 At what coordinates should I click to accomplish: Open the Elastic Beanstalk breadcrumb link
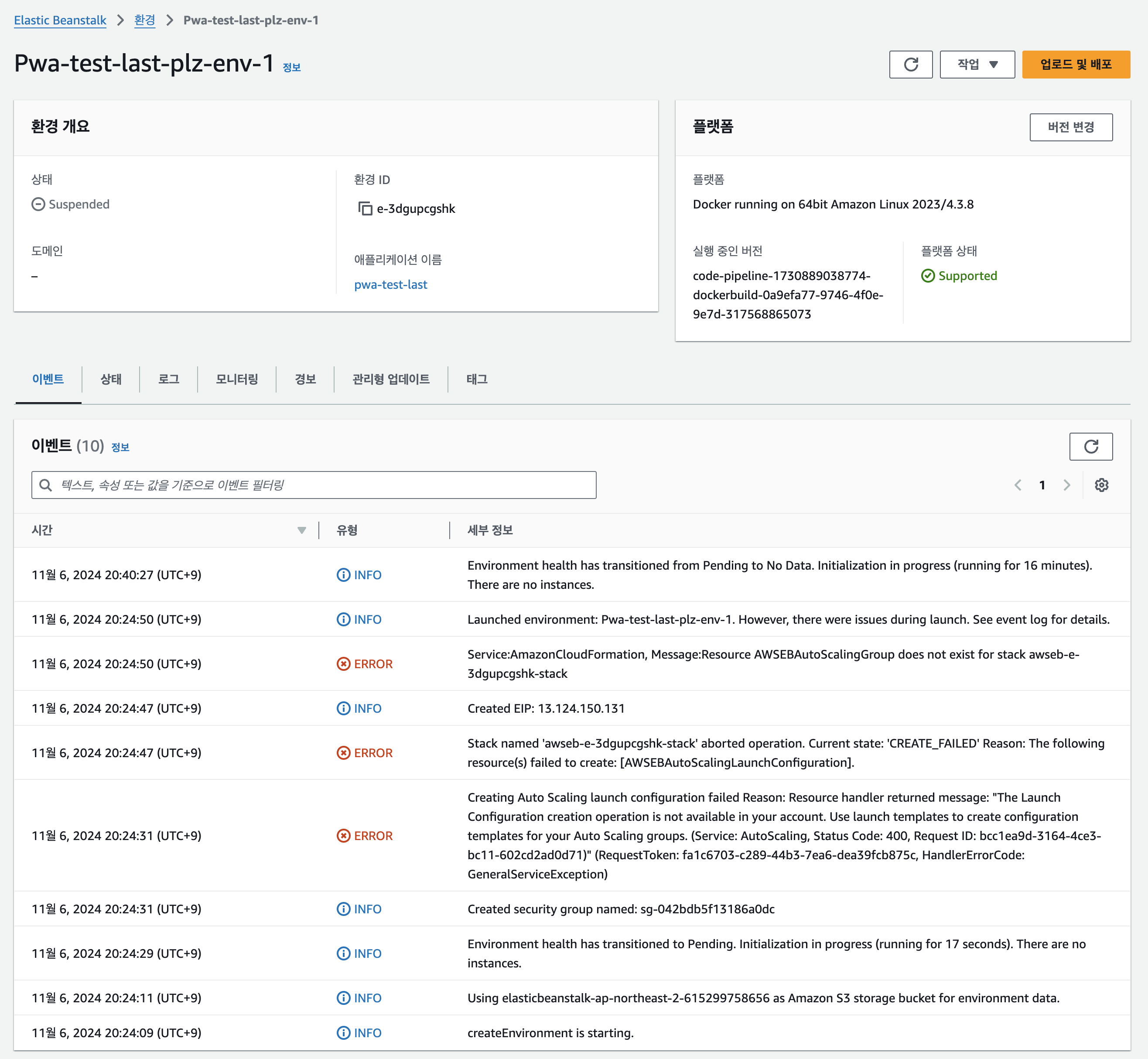click(x=60, y=20)
